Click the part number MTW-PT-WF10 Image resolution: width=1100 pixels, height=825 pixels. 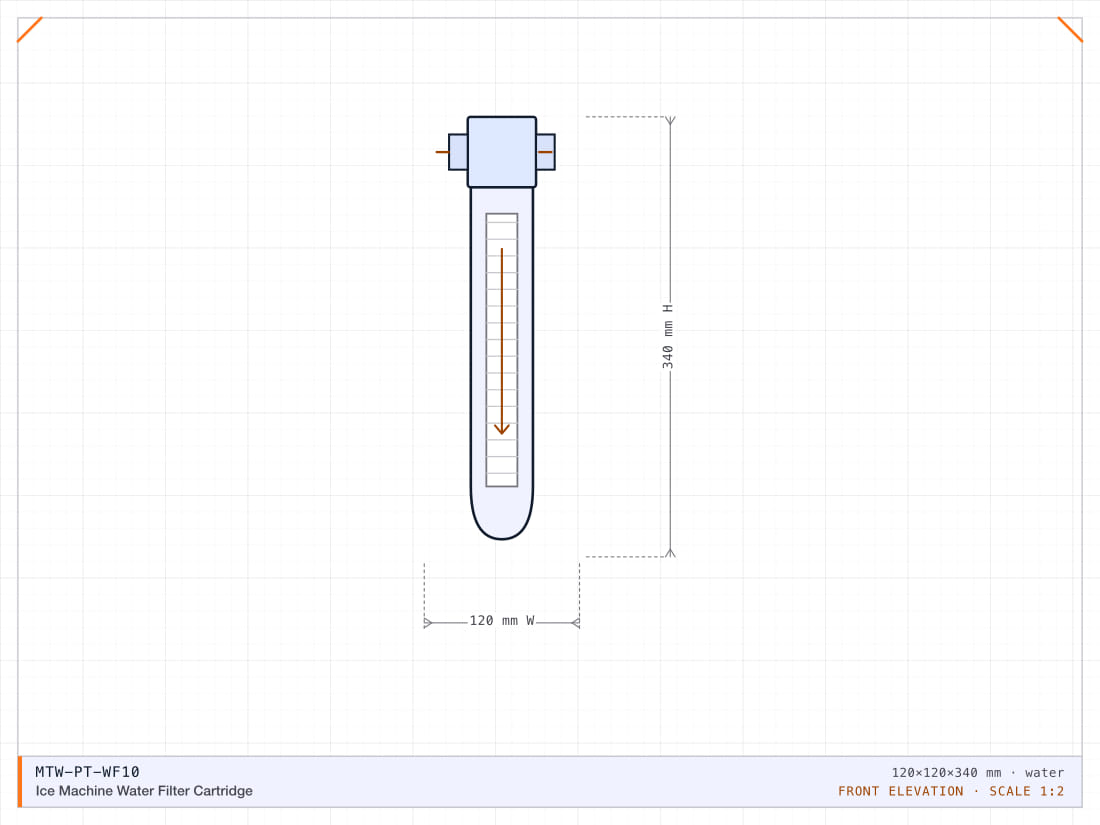pyautogui.click(x=88, y=772)
